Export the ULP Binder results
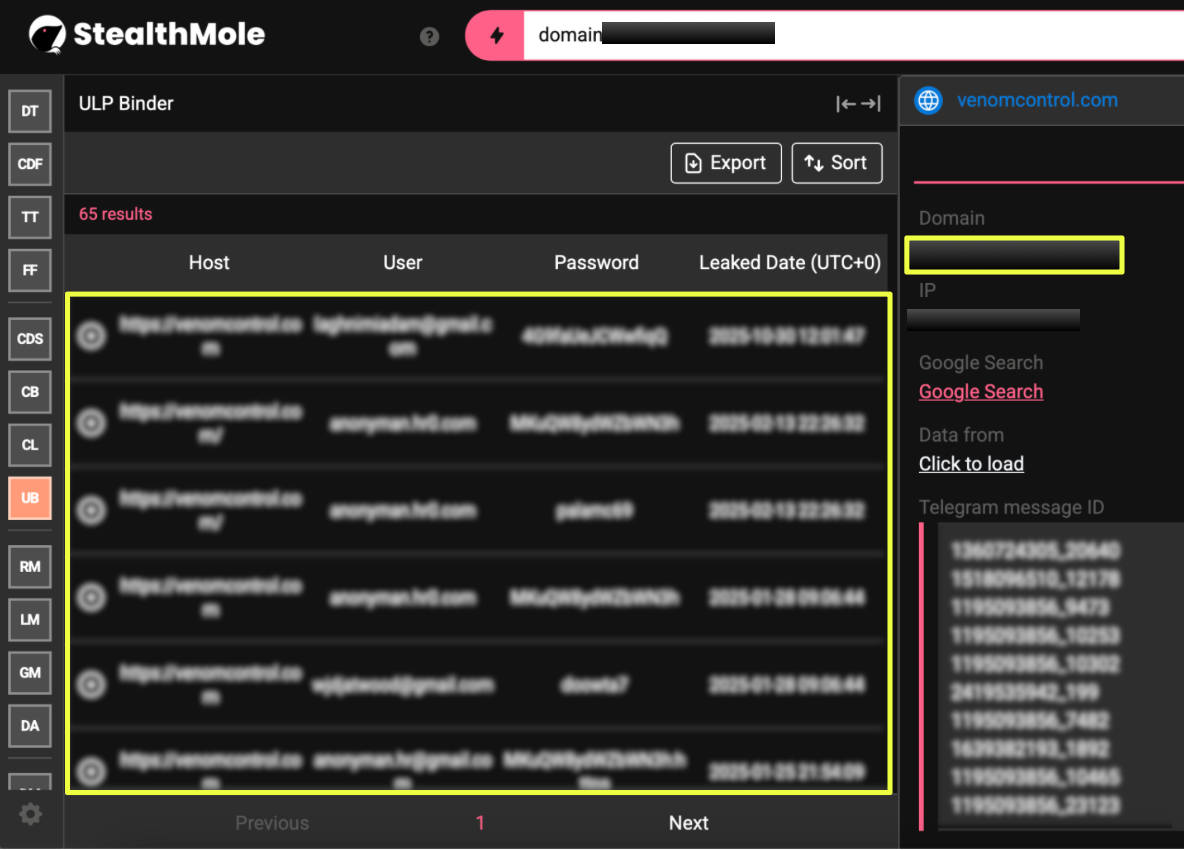Image resolution: width=1184 pixels, height=850 pixels. [725, 163]
